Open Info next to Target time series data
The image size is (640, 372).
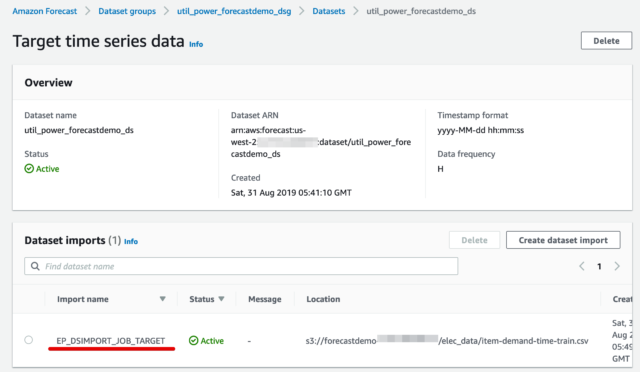coord(196,44)
